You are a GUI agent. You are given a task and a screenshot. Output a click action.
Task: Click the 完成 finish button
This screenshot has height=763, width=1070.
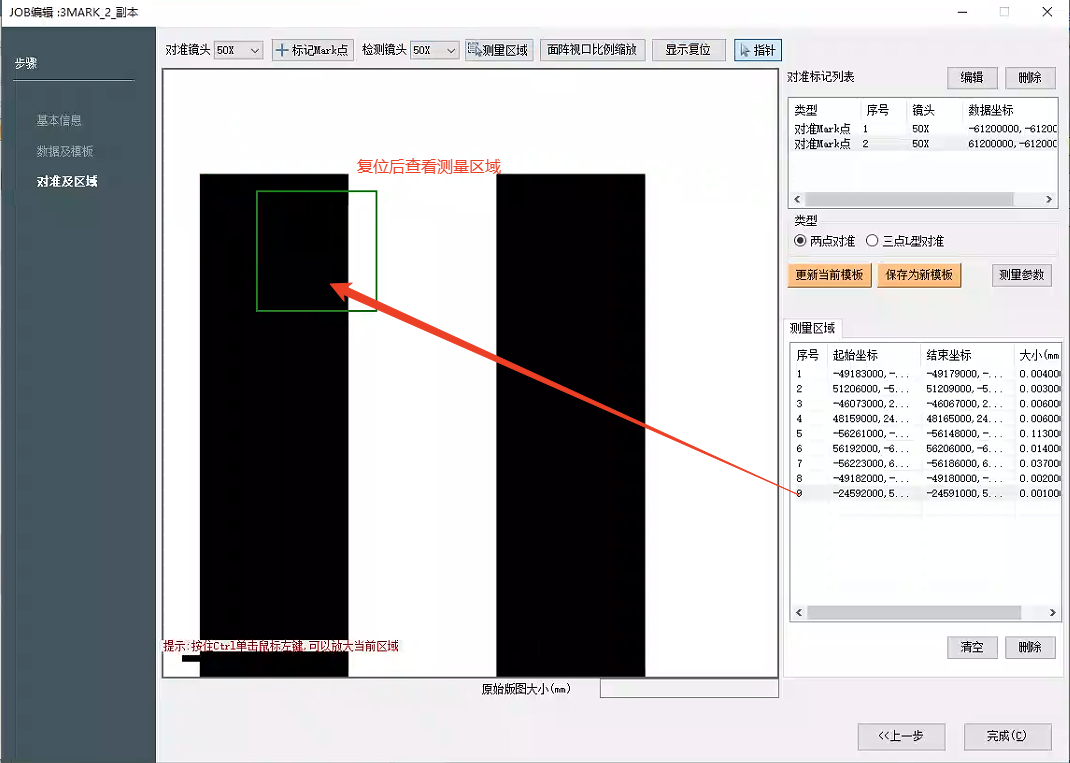[1006, 736]
